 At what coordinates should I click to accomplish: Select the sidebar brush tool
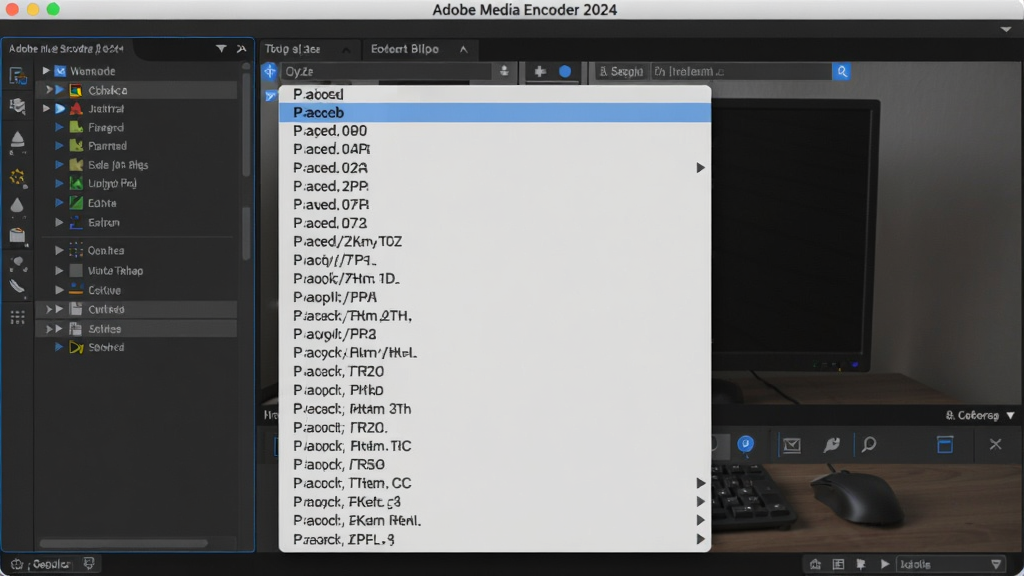(18, 287)
